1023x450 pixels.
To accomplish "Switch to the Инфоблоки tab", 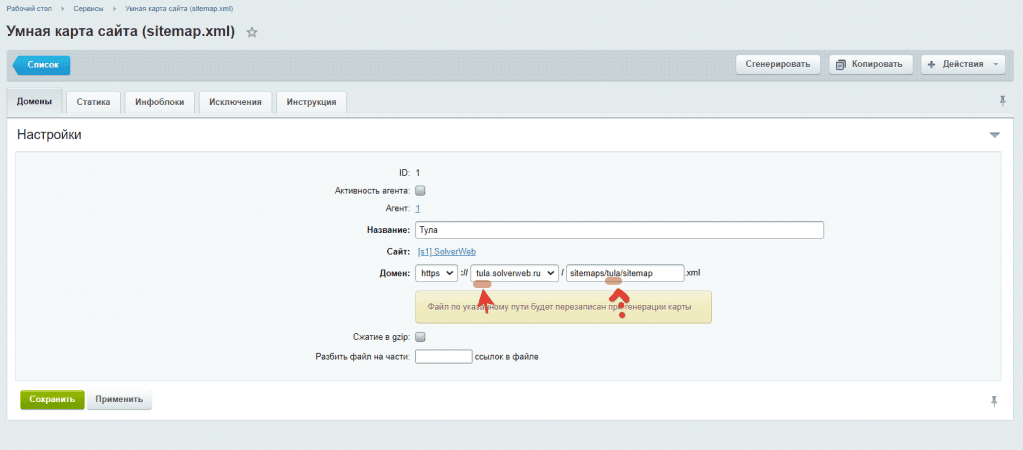I will (159, 102).
